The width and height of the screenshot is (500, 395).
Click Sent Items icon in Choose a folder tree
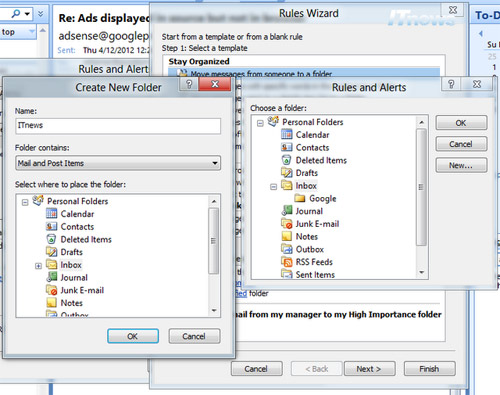[x=287, y=274]
